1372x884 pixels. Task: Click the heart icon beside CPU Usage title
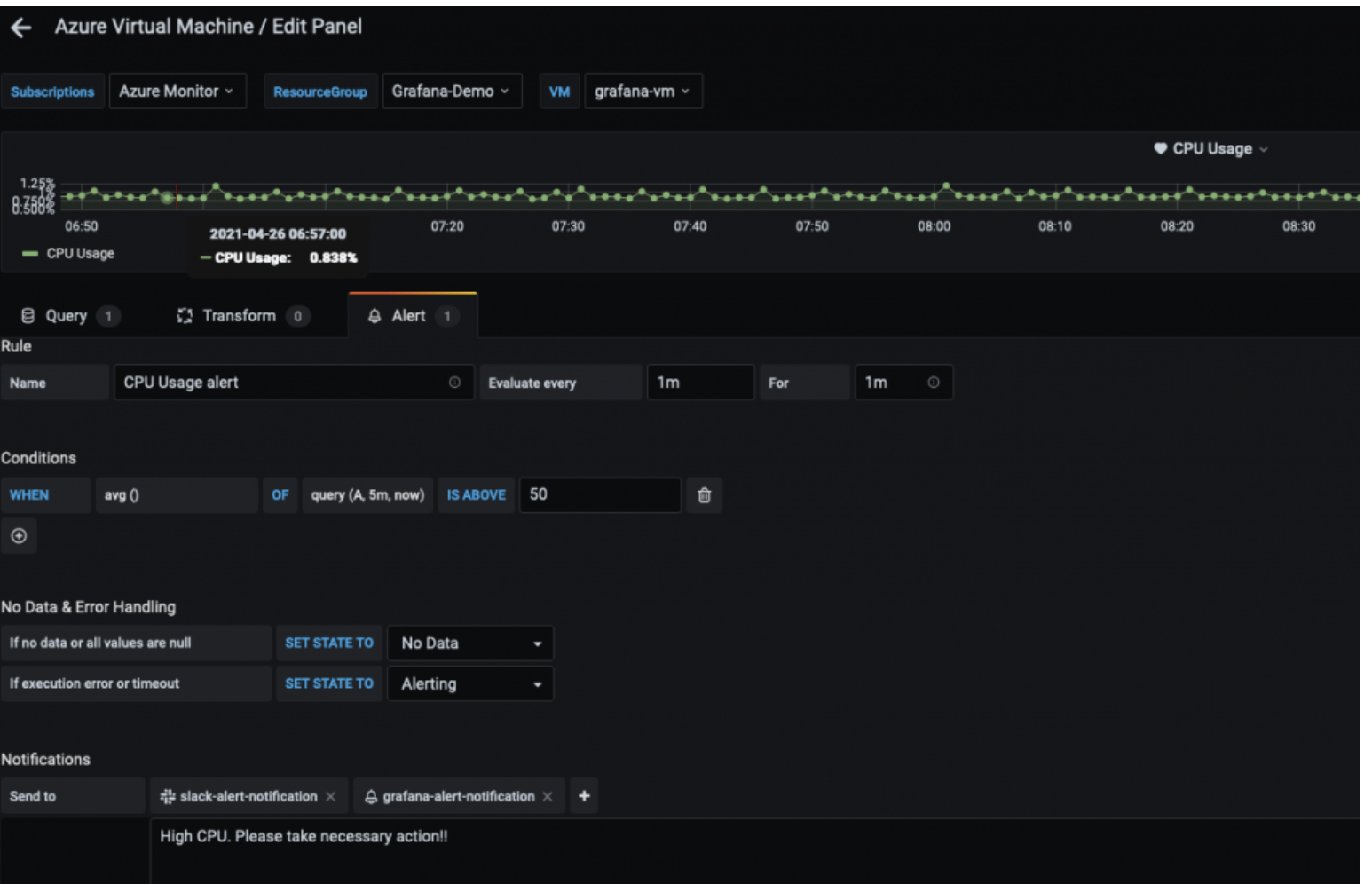1160,148
